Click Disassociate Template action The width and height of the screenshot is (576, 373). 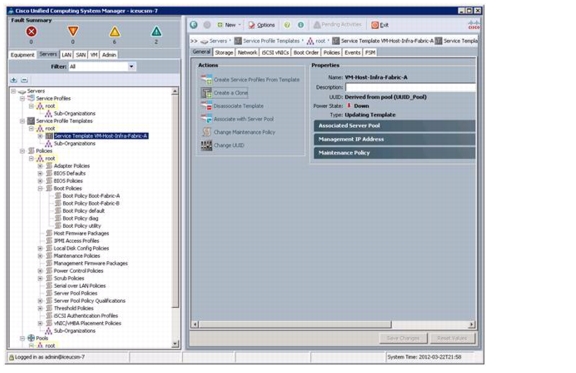(238, 106)
